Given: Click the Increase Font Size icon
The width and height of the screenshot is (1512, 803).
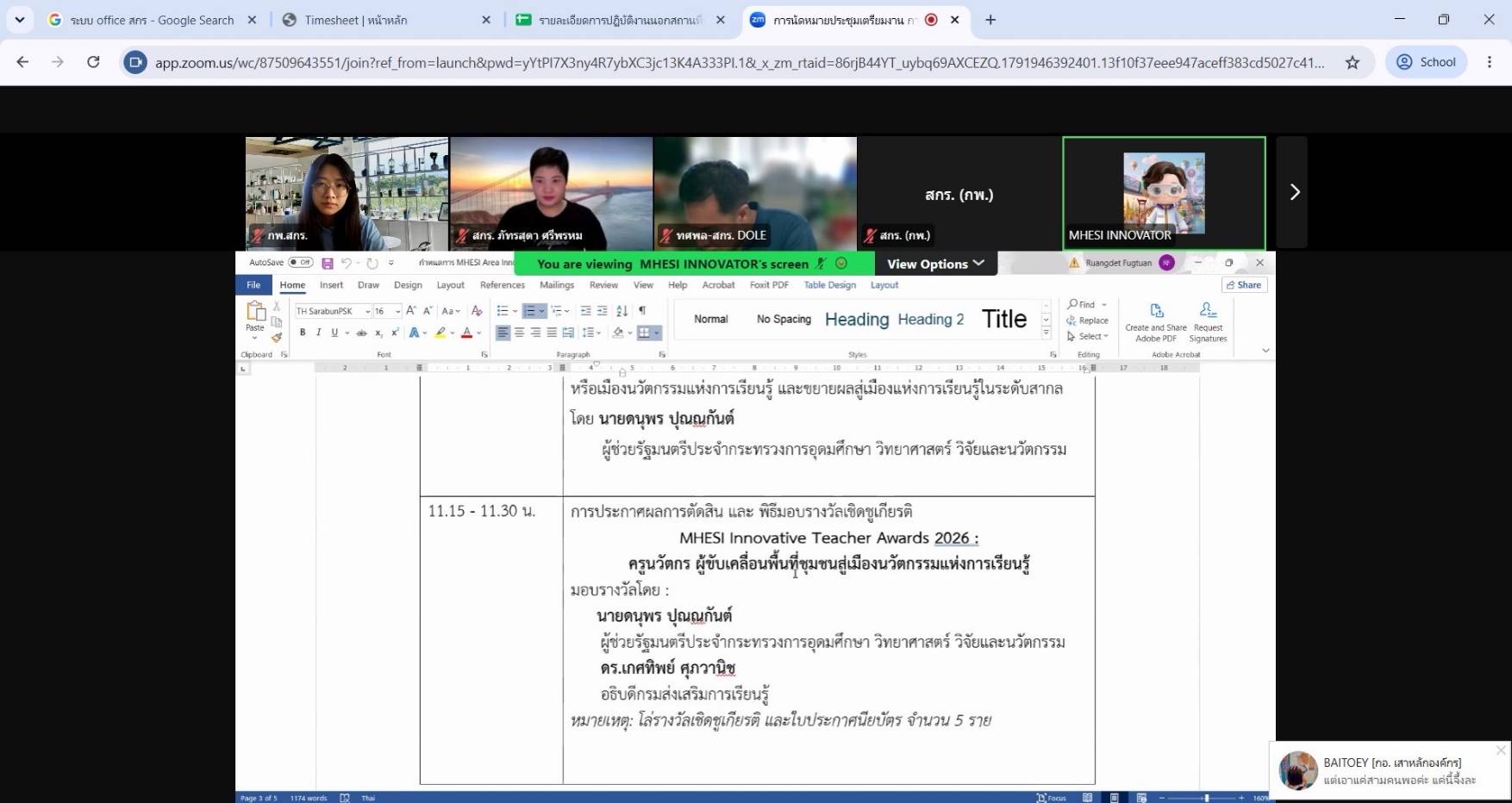Looking at the screenshot, I should (x=411, y=311).
